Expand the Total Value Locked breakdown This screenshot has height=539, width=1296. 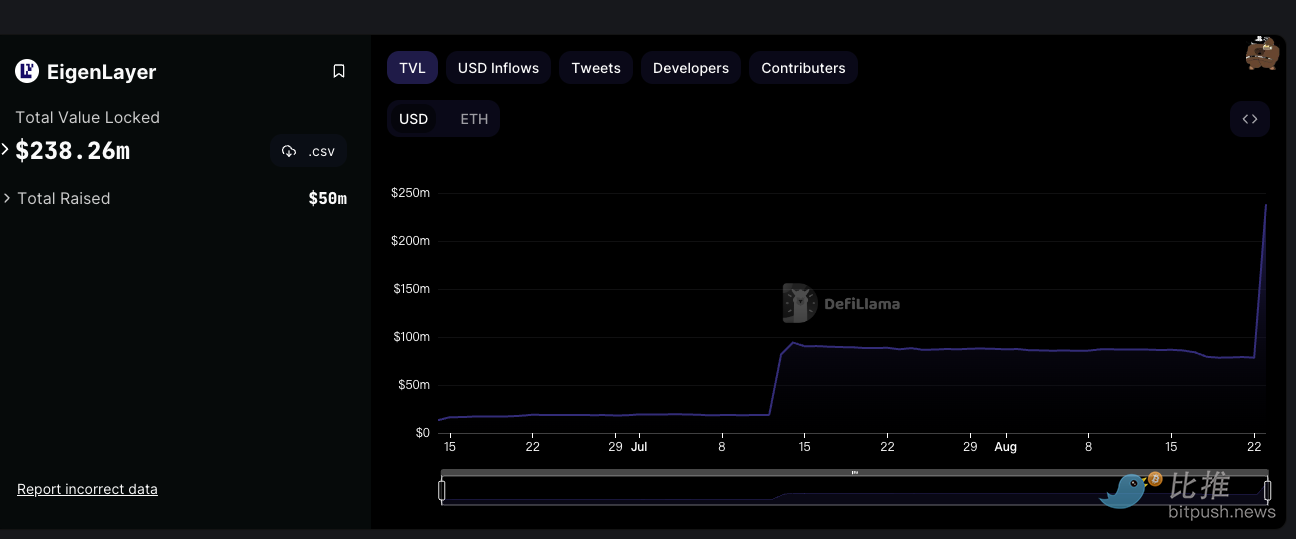pyautogui.click(x=6, y=150)
